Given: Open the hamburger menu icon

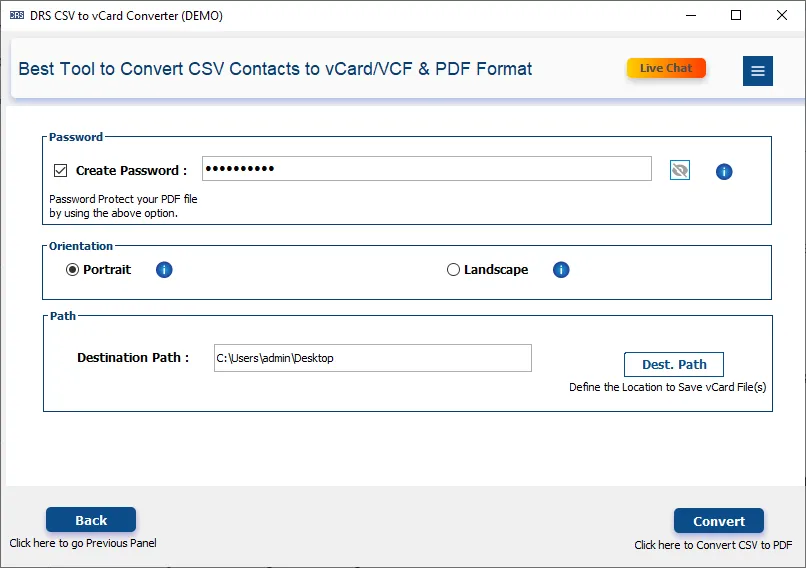Looking at the screenshot, I should point(758,71).
